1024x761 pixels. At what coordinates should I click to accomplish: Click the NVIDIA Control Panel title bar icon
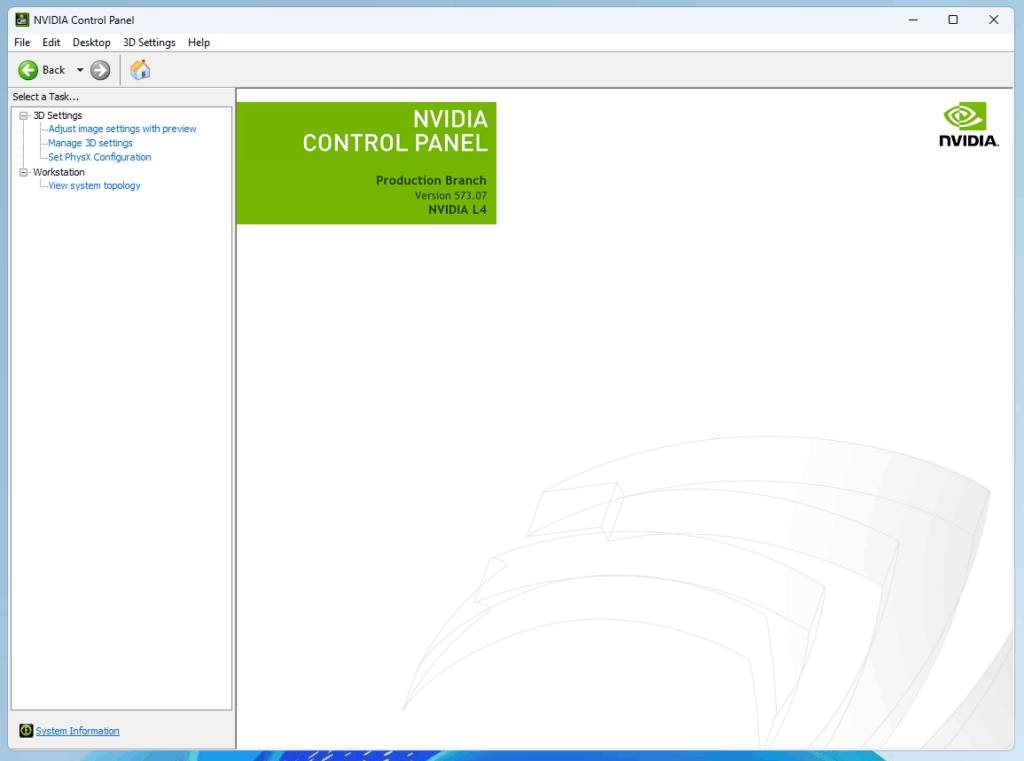coord(22,20)
